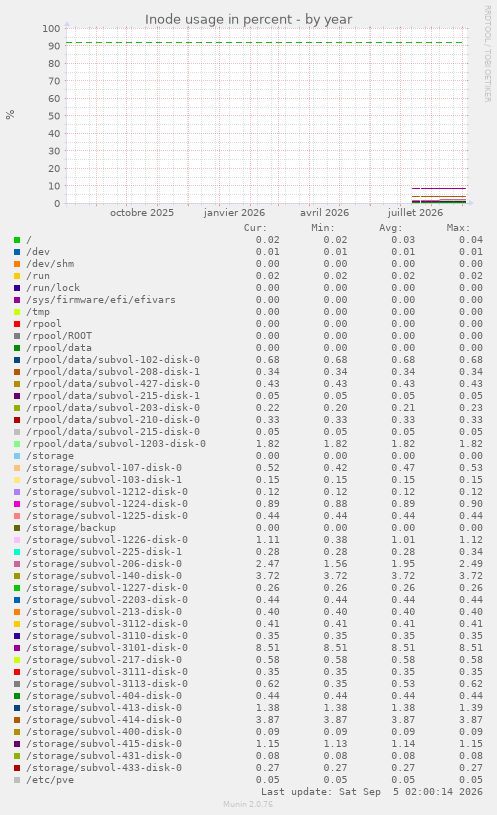This screenshot has width=497, height=815.
Task: Click the Avg: column header
Action: [x=390, y=228]
